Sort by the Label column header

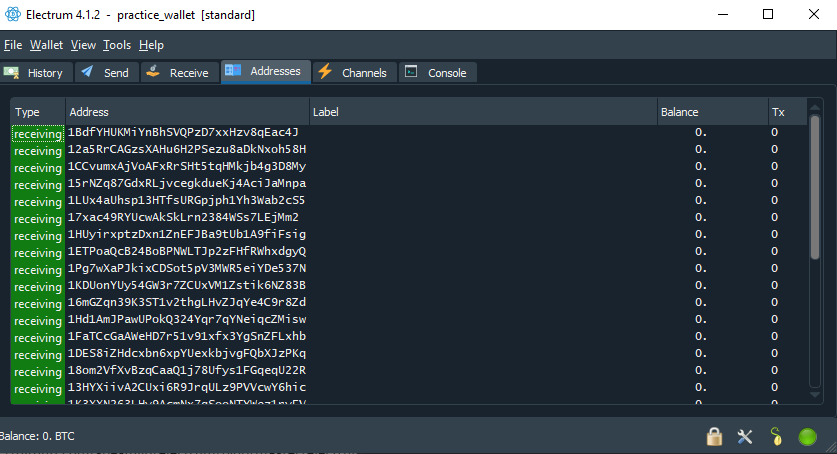coord(483,112)
